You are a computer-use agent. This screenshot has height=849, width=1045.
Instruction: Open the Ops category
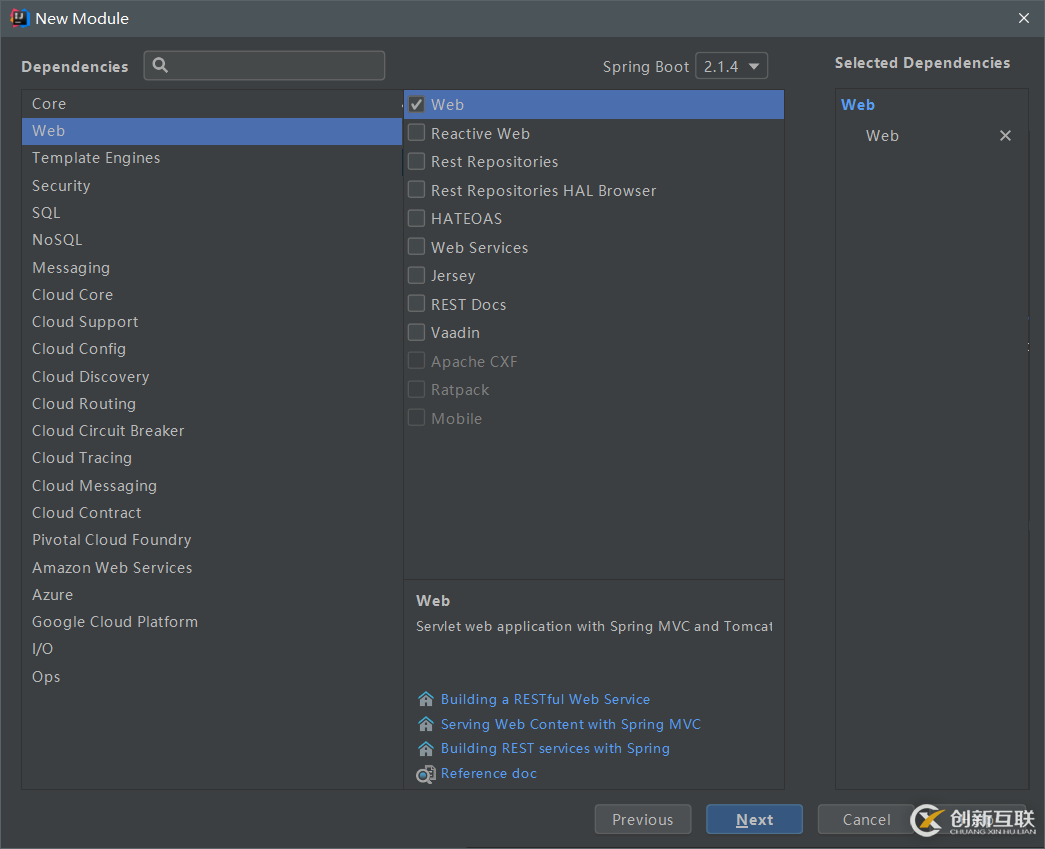pyautogui.click(x=212, y=677)
